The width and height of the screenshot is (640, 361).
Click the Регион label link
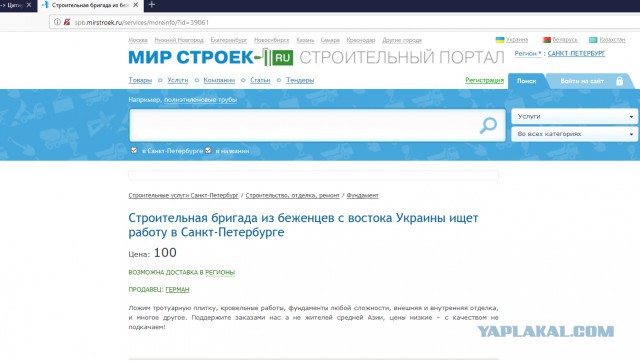tap(528, 53)
